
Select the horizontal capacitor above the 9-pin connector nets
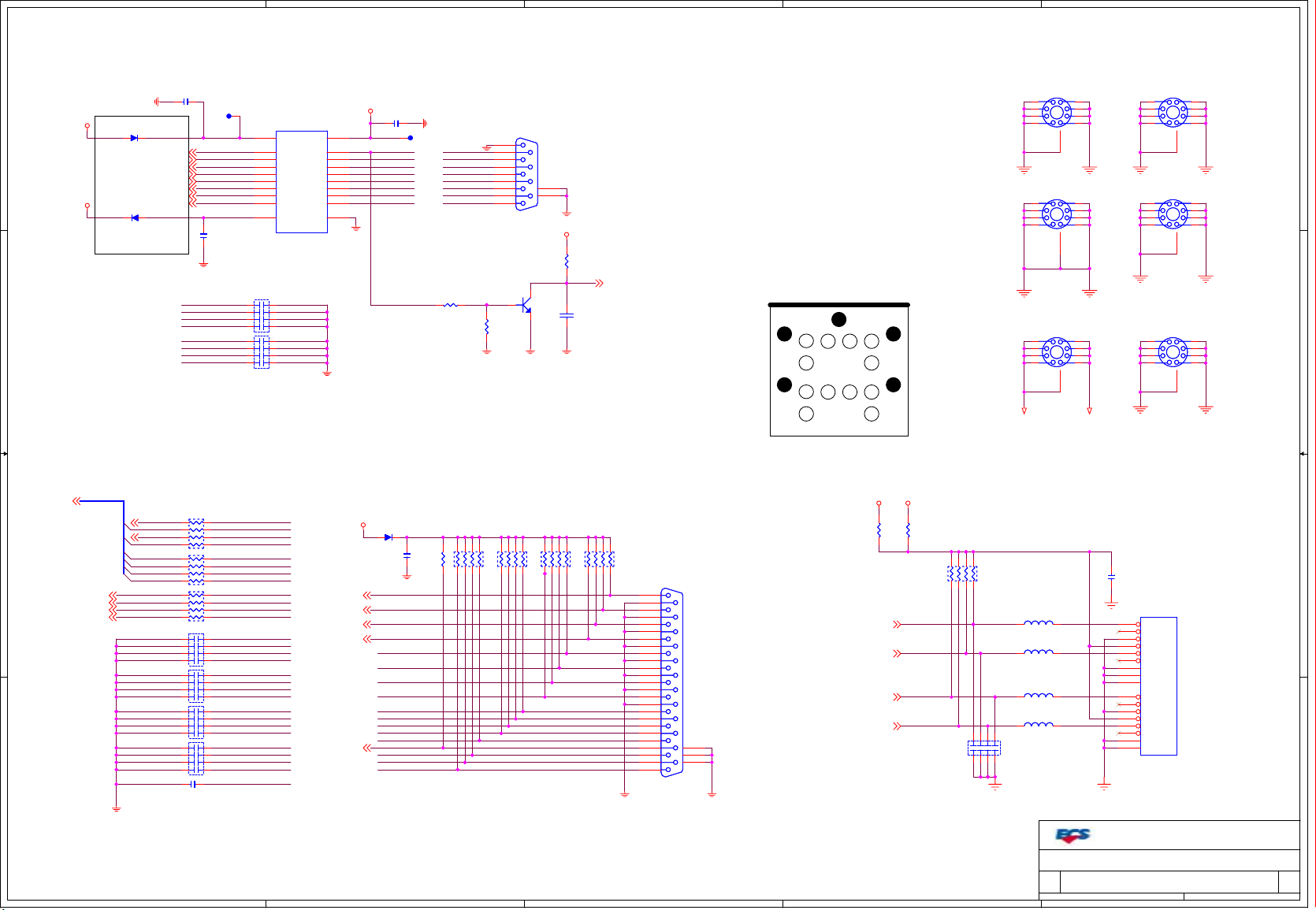point(396,123)
